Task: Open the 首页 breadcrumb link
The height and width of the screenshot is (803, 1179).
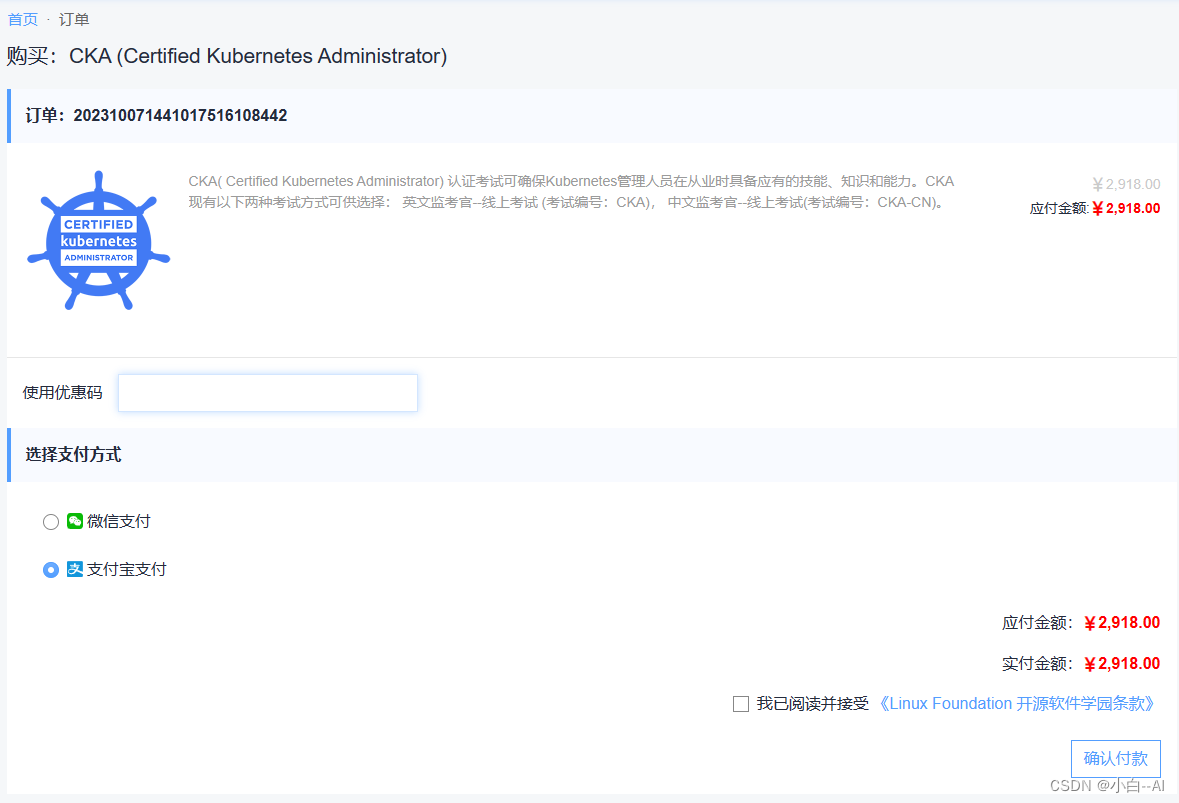Action: pyautogui.click(x=22, y=19)
